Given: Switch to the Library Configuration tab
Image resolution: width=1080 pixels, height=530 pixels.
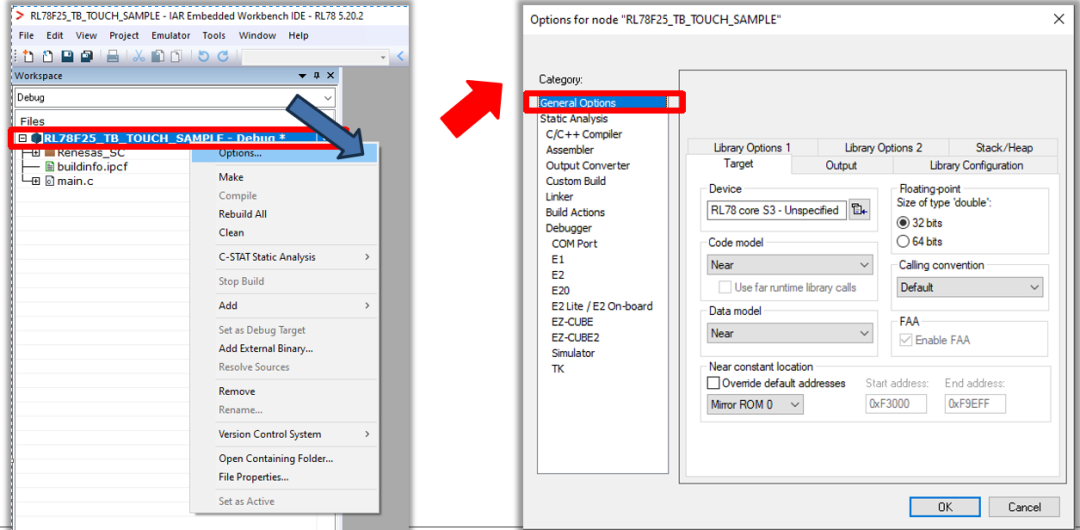Looking at the screenshot, I should click(976, 165).
